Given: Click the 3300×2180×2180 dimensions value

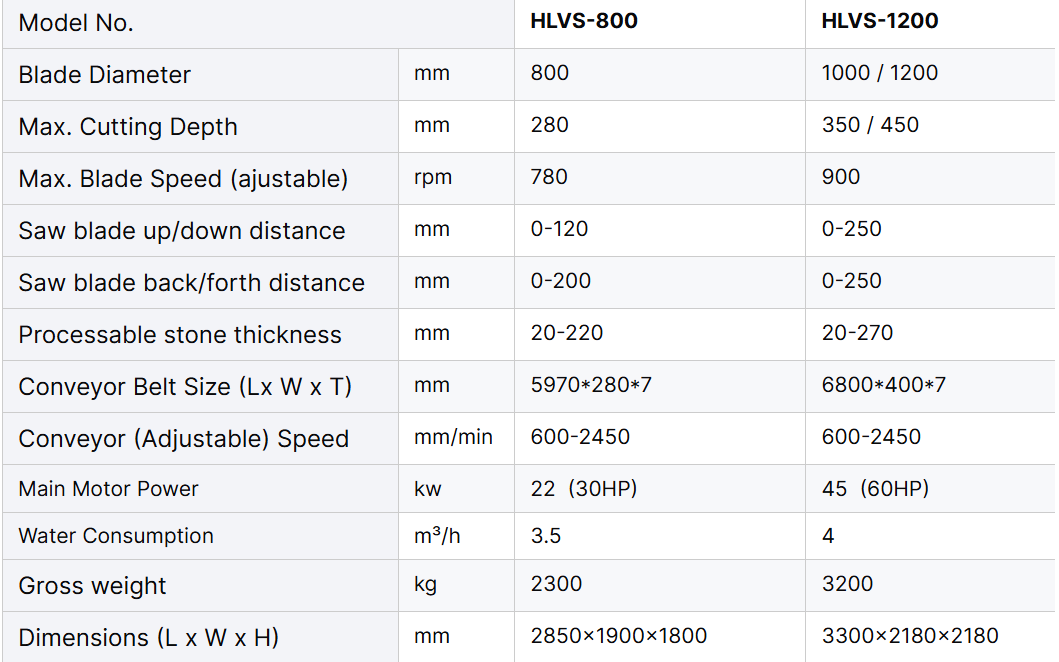Looking at the screenshot, I should tap(909, 636).
